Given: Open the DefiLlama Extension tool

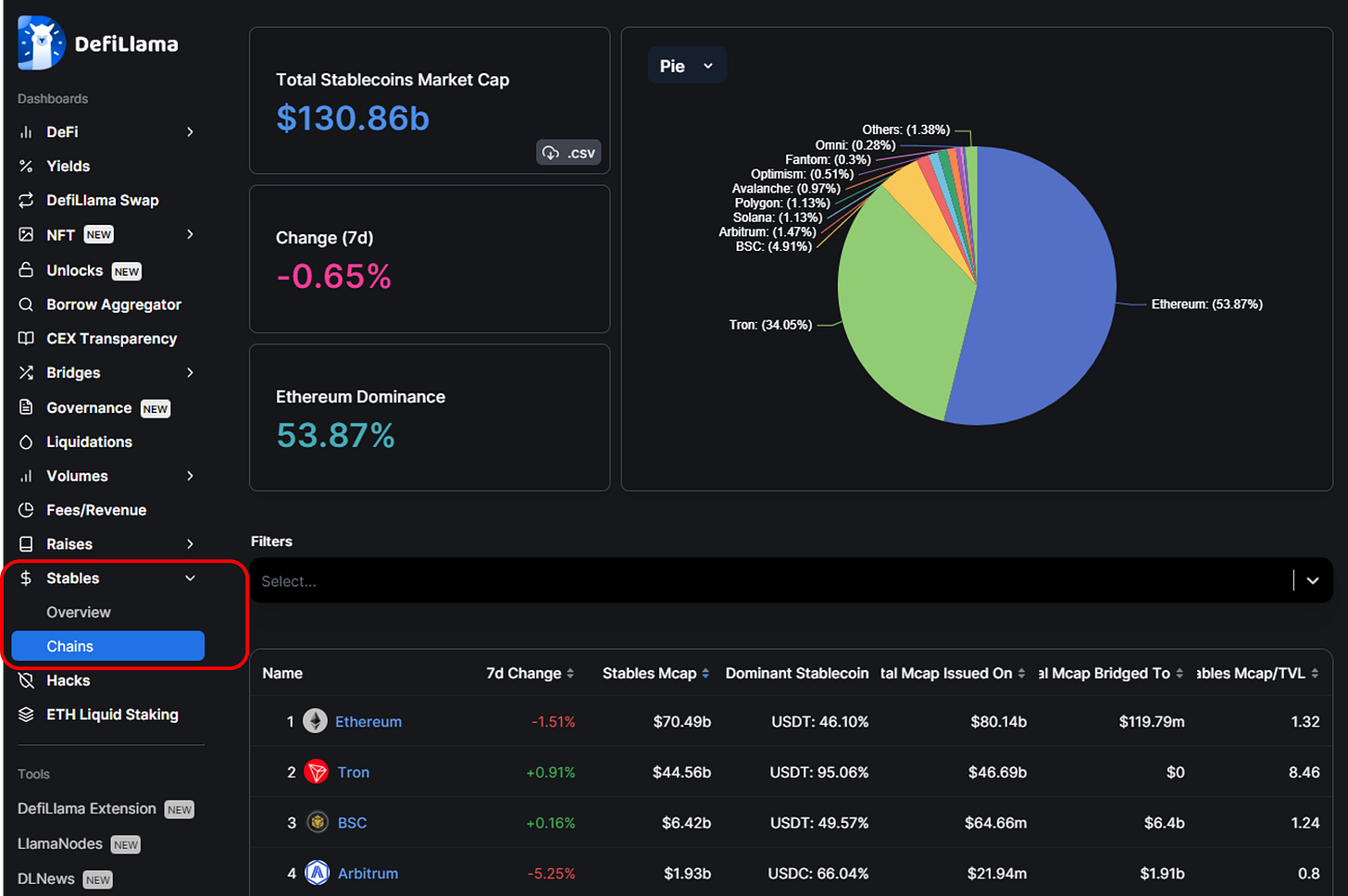Looking at the screenshot, I should (87, 808).
